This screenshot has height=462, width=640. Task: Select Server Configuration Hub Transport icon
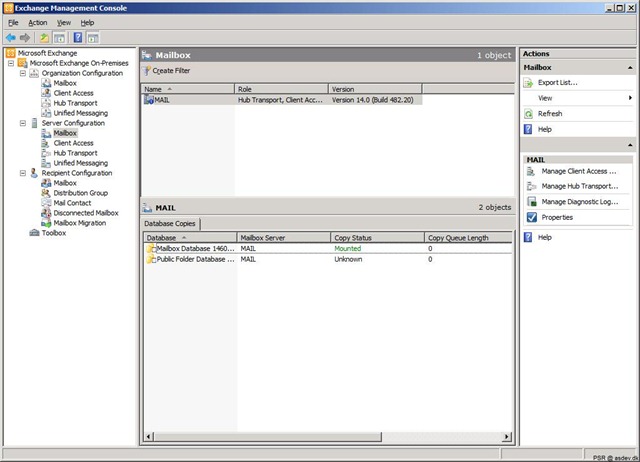pos(46,153)
